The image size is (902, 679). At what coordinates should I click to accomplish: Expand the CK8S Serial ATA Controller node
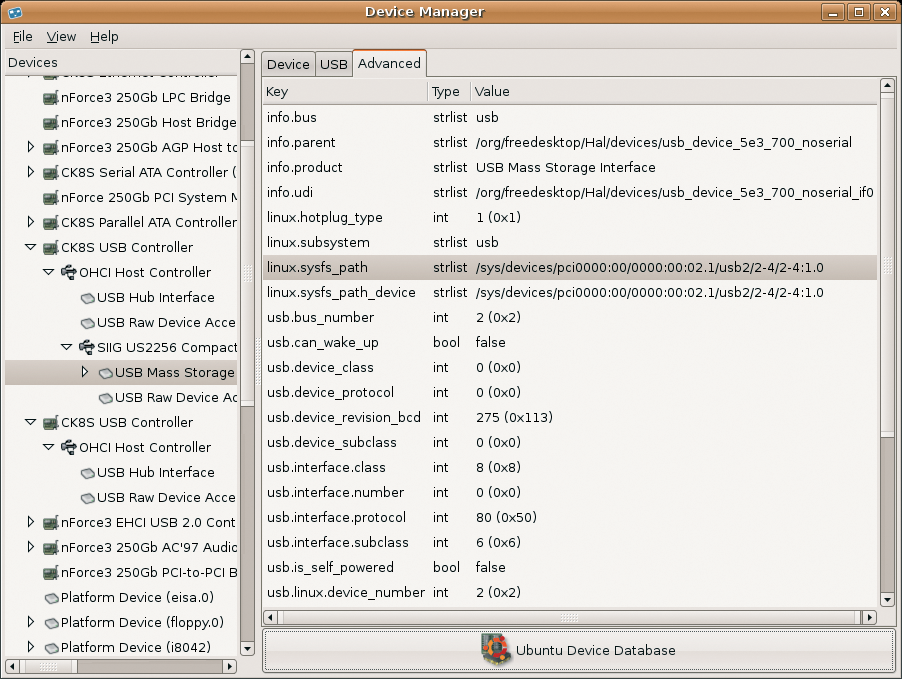pyautogui.click(x=31, y=172)
